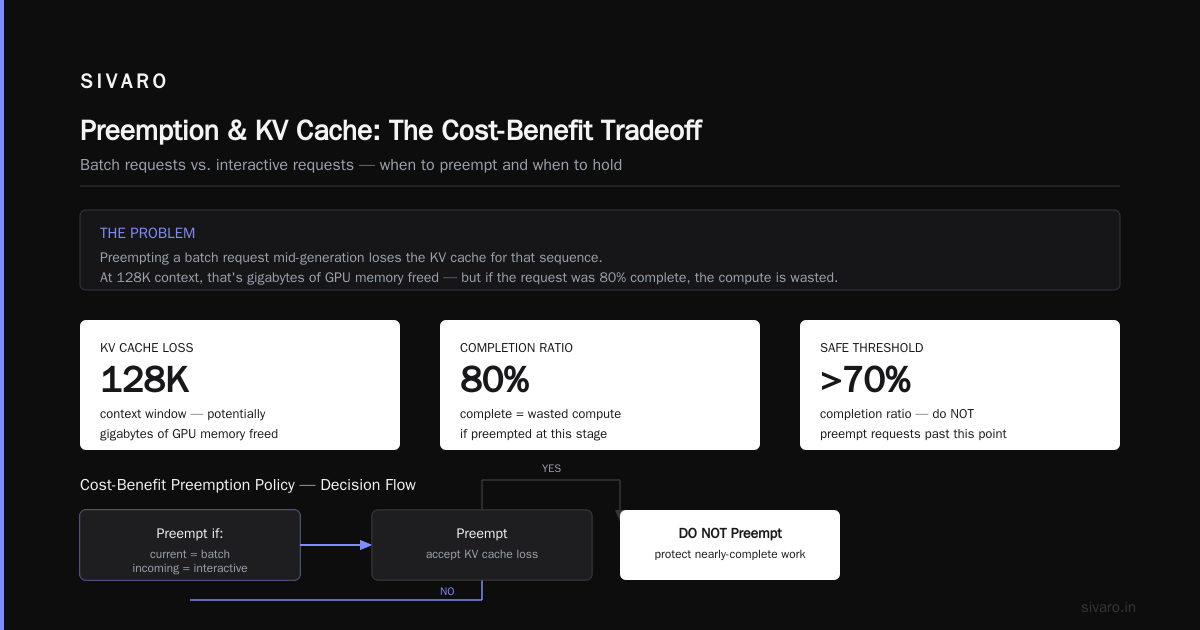Click the SIVARO logo text

click(124, 82)
